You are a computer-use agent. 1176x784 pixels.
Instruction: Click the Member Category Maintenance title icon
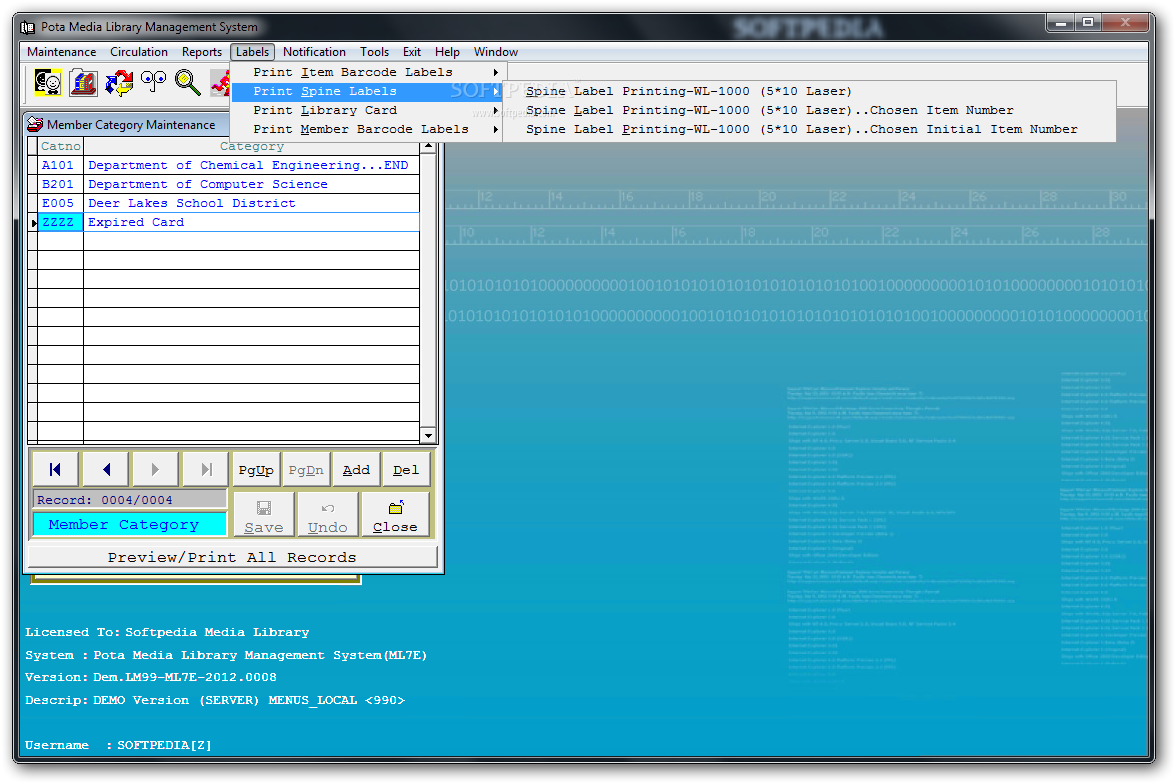coord(35,125)
